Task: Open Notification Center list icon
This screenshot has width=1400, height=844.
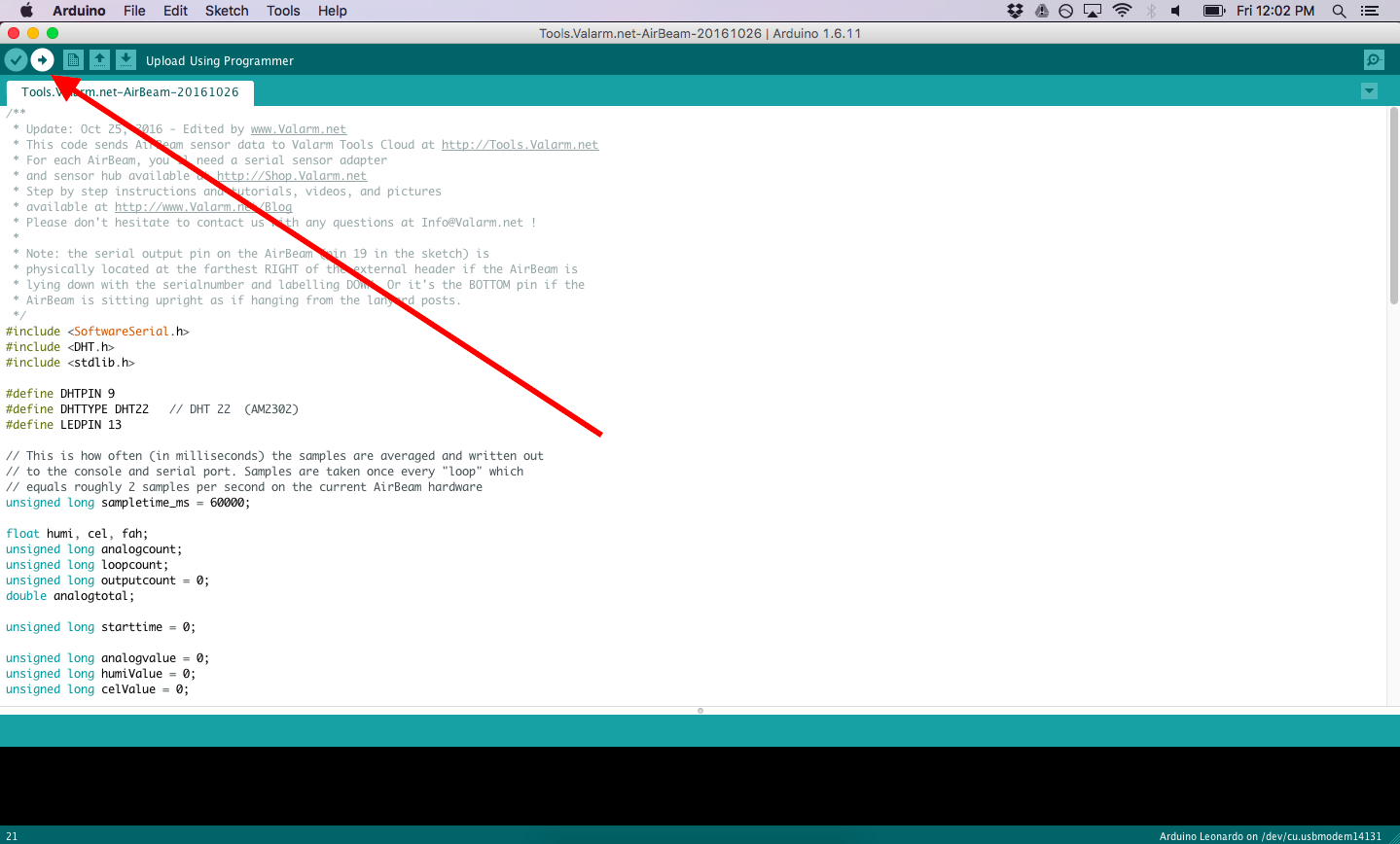Action: pos(1370,11)
